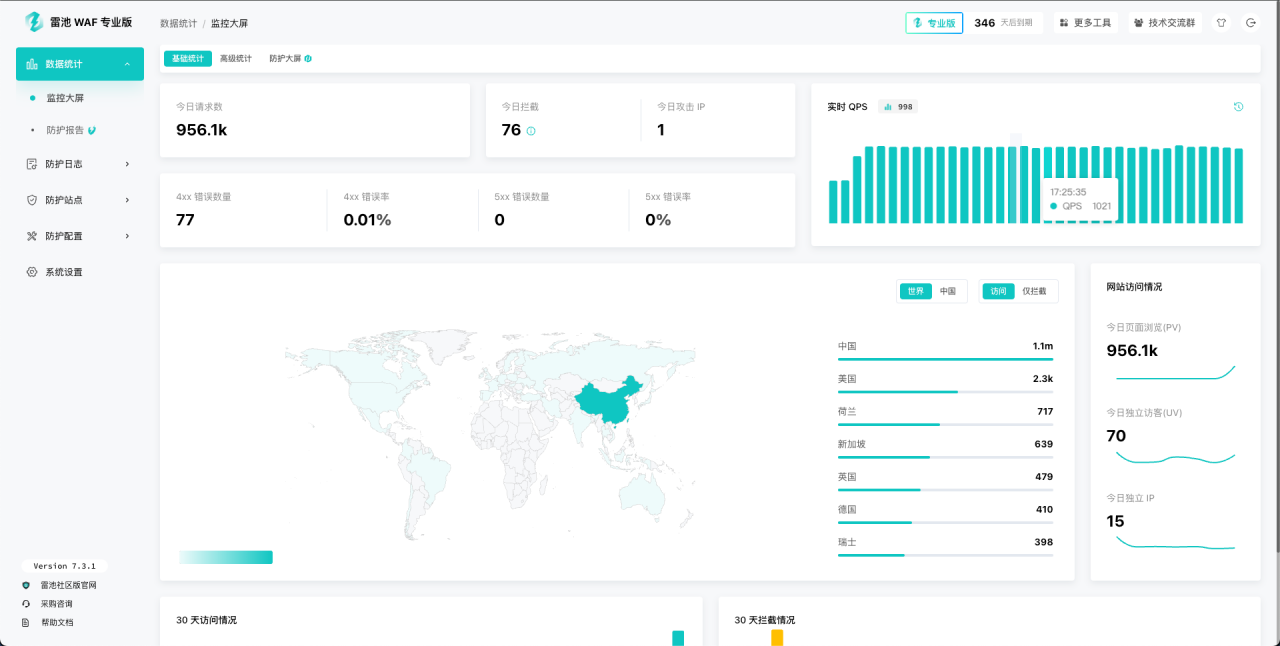Click the bar chart icon beside QPS 998
The image size is (1280, 646).
click(888, 107)
